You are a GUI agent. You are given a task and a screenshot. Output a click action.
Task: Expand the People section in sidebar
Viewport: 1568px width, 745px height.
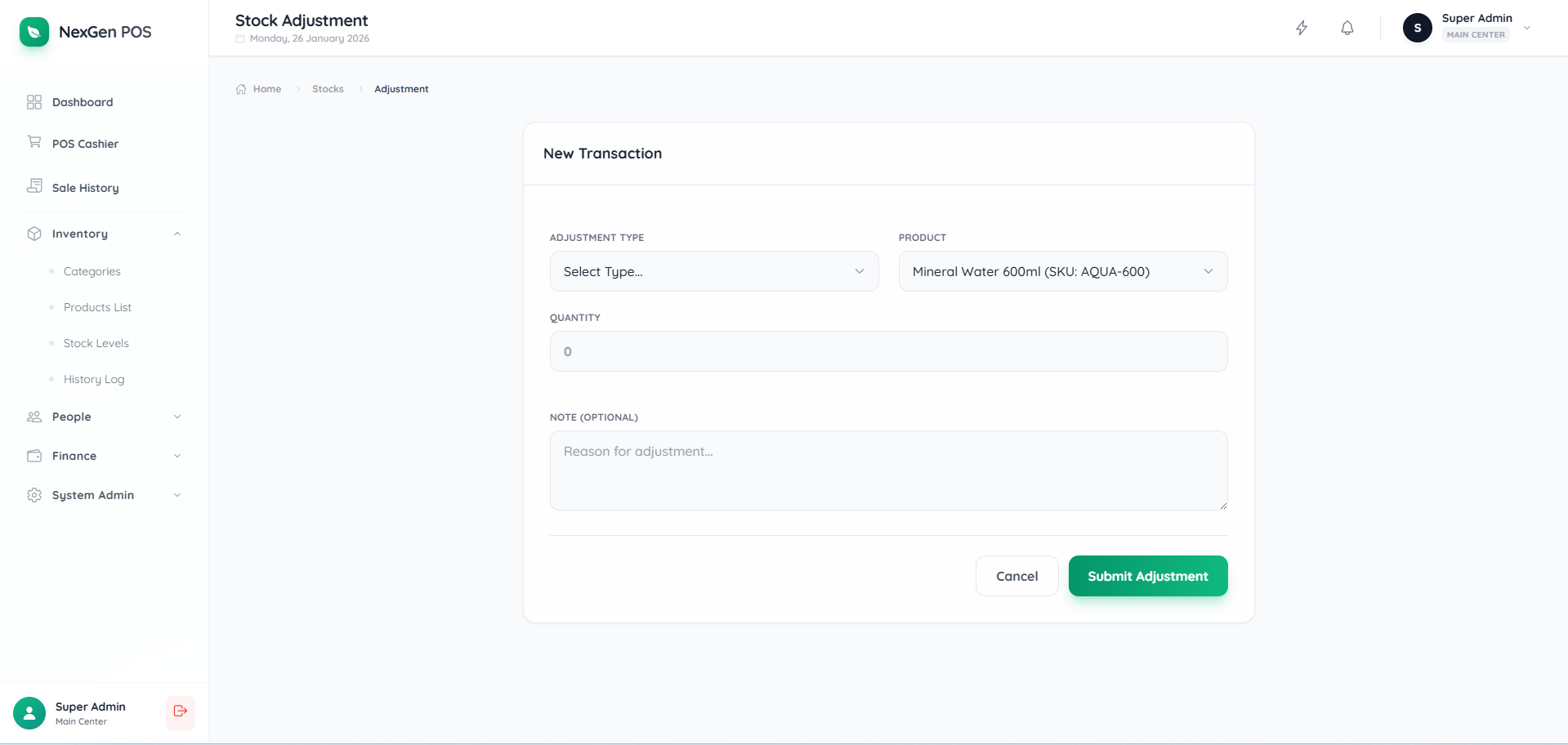(103, 417)
